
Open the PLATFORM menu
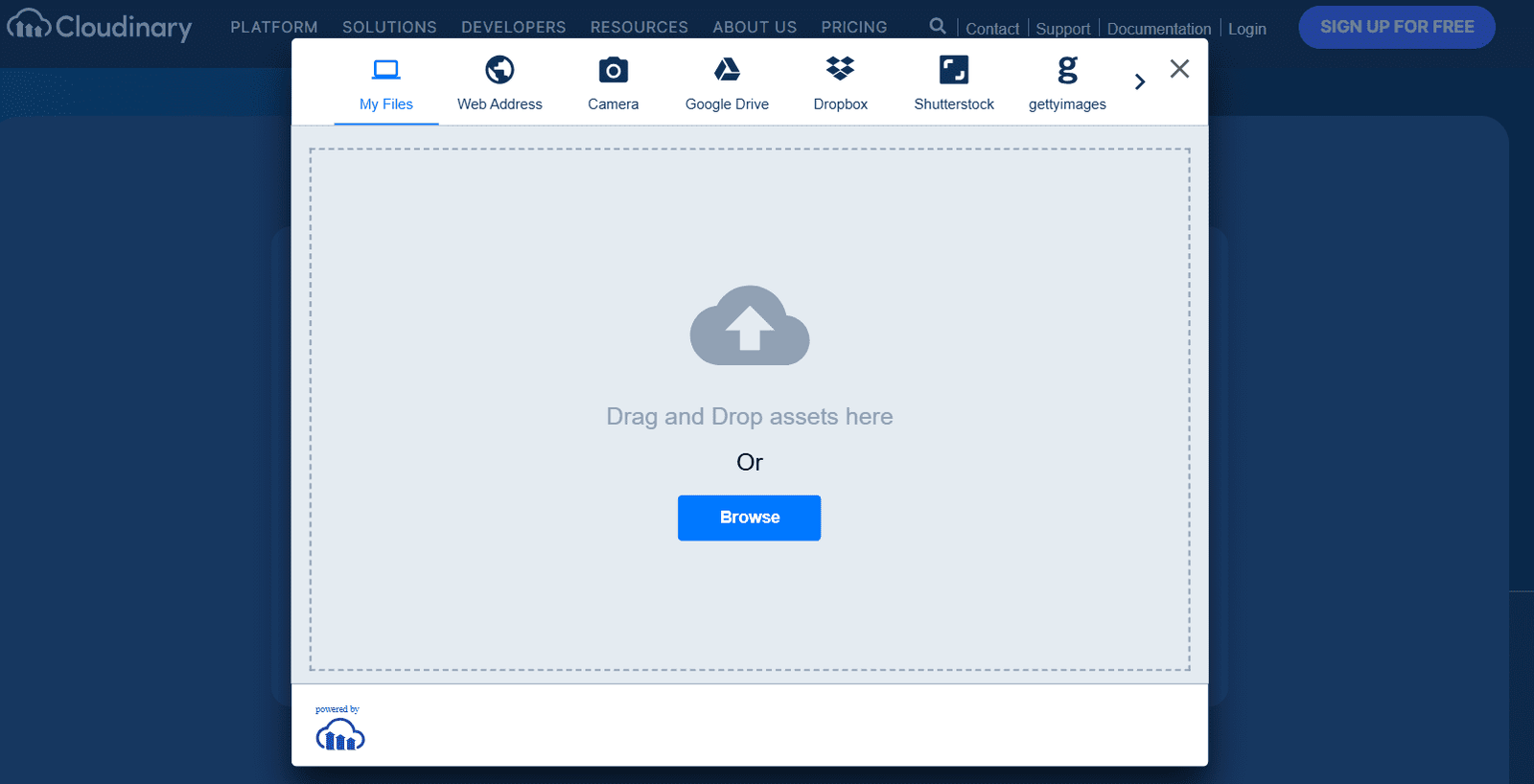[274, 27]
